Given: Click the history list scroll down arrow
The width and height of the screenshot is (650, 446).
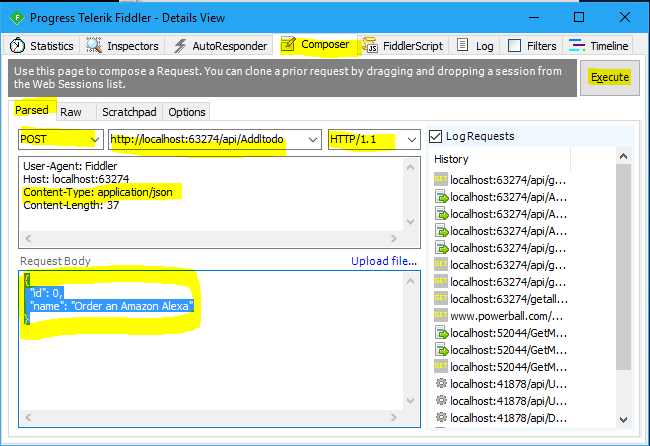Looking at the screenshot, I should coord(623,419).
